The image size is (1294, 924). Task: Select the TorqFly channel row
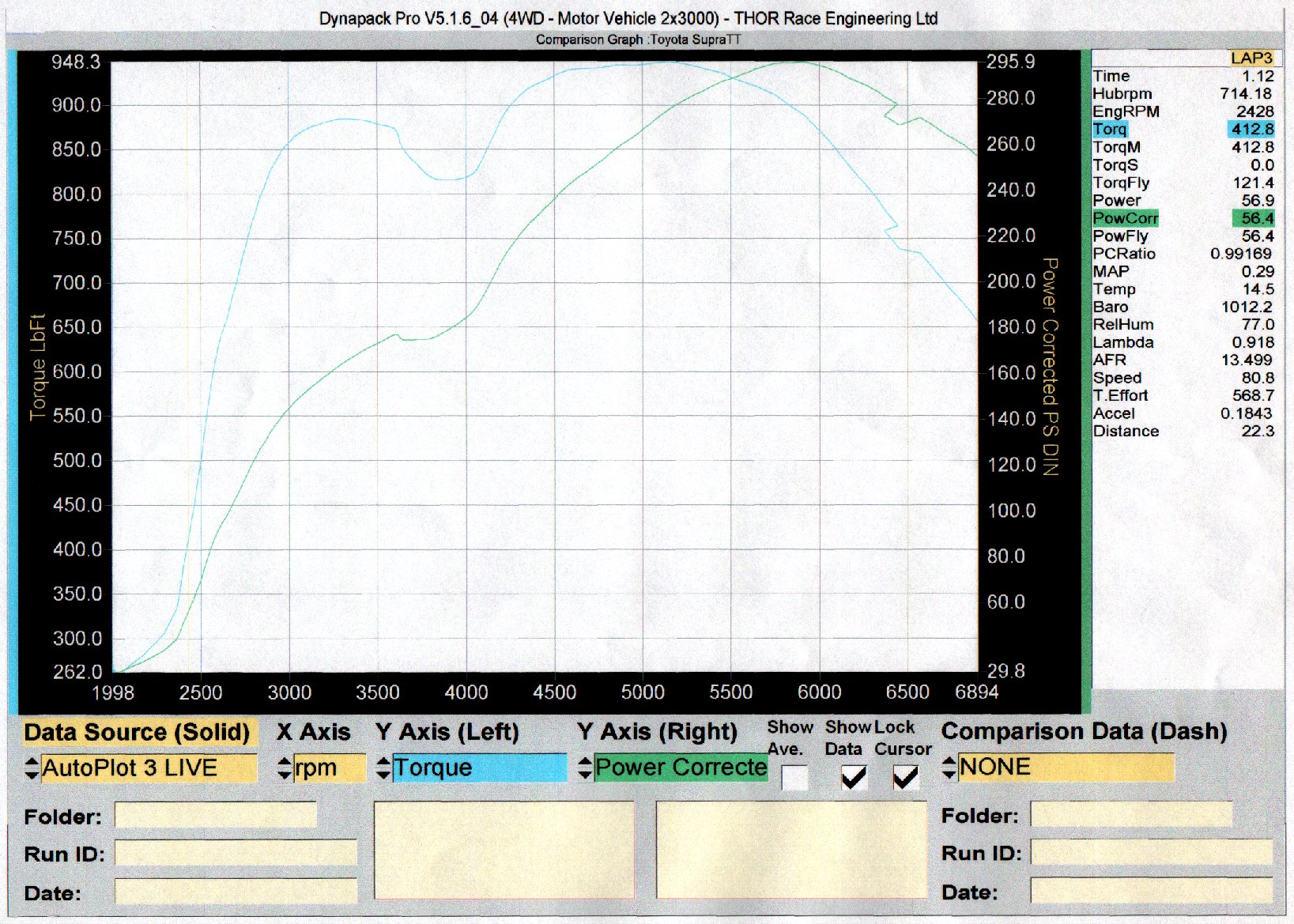click(1183, 183)
